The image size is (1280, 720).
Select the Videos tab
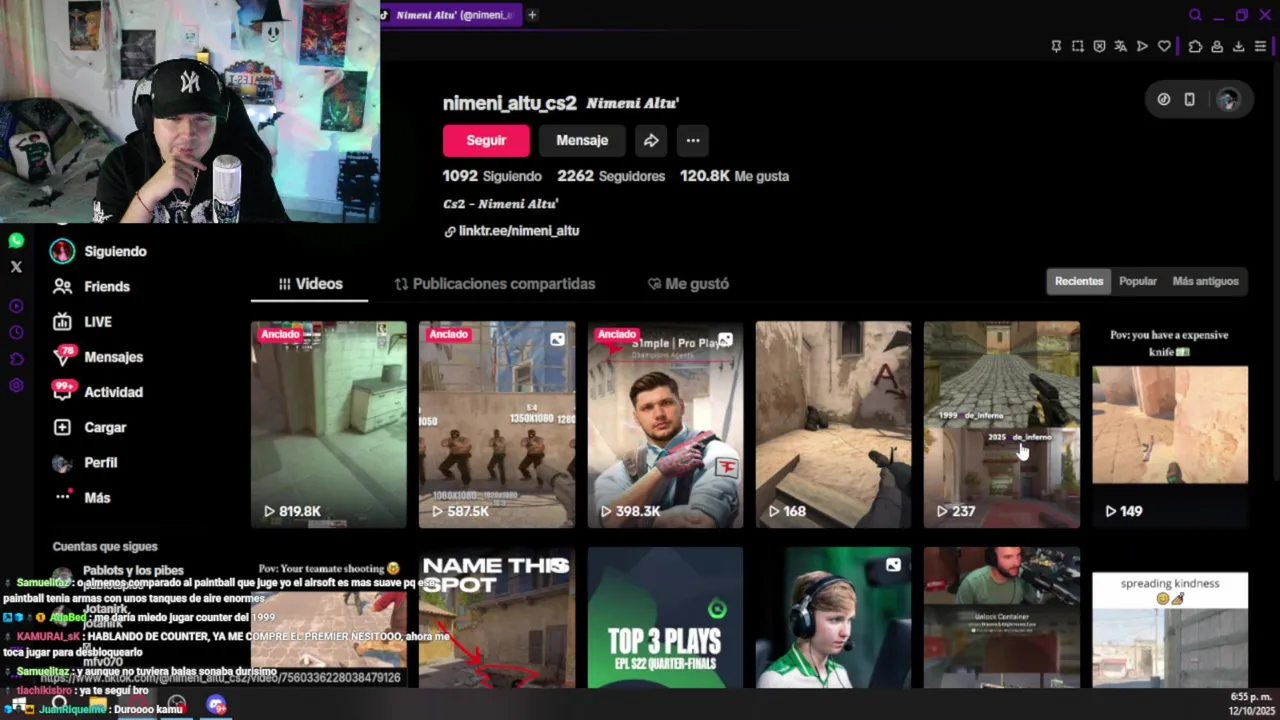pos(310,284)
